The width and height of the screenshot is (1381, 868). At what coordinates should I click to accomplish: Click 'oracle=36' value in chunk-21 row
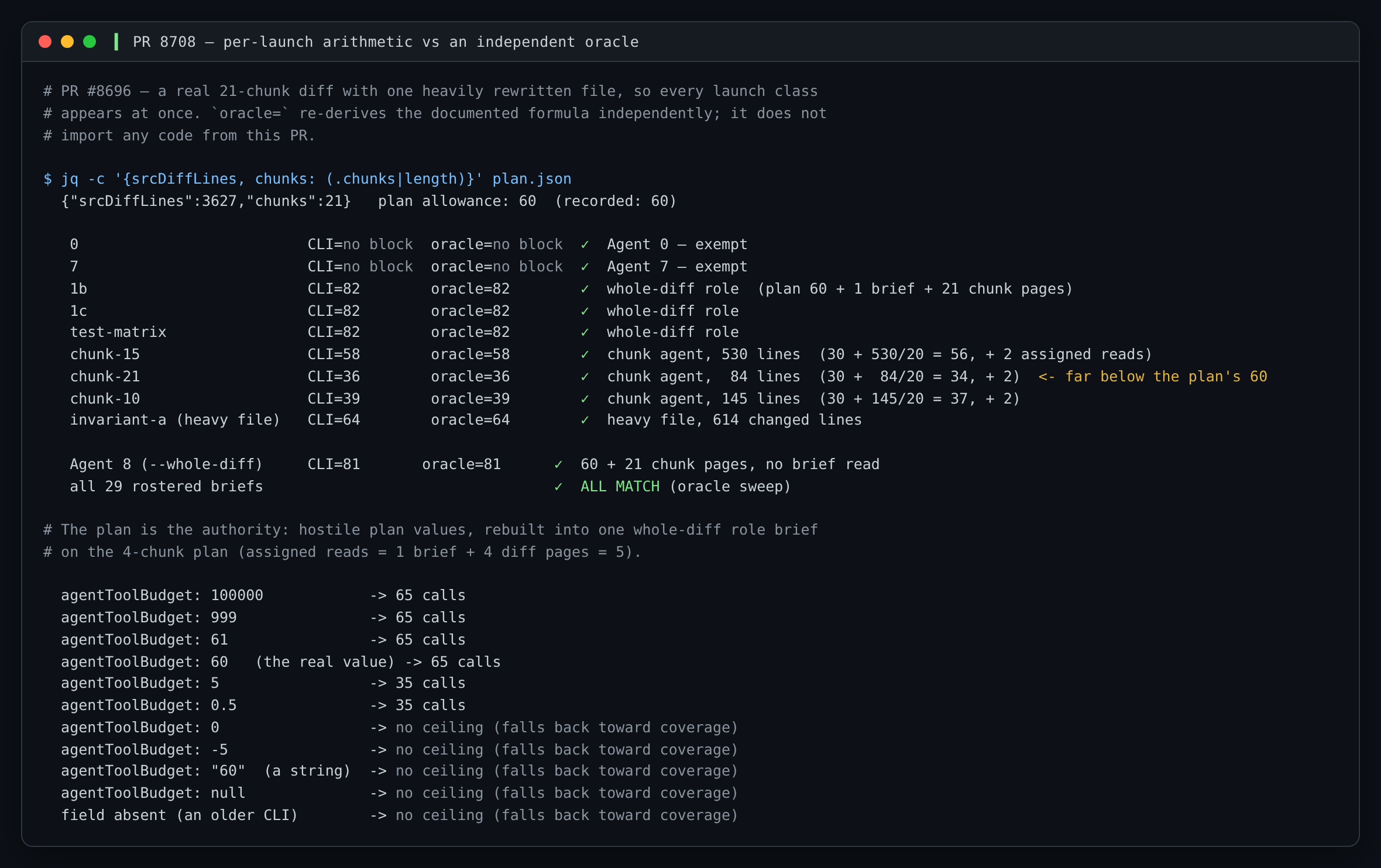(x=470, y=377)
